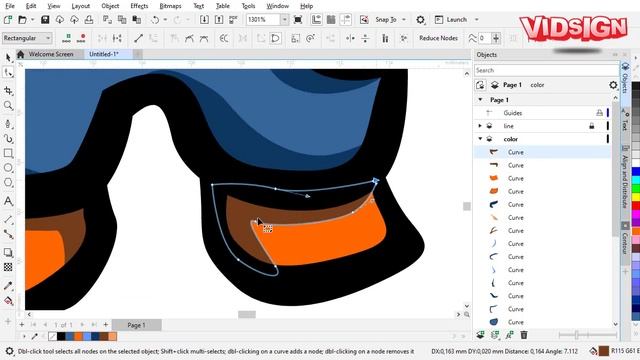Toggle Show Grid button
This screenshot has width=640, height=360.
point(331,20)
